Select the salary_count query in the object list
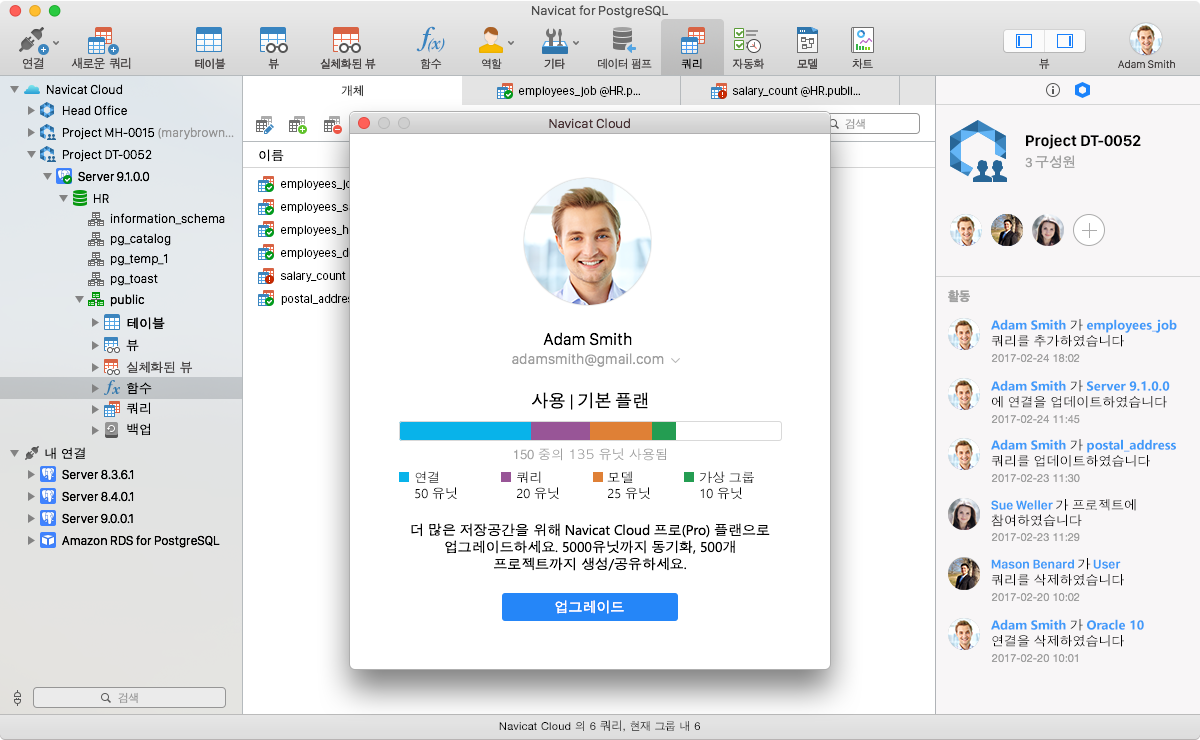The image size is (1200, 740). [315, 275]
